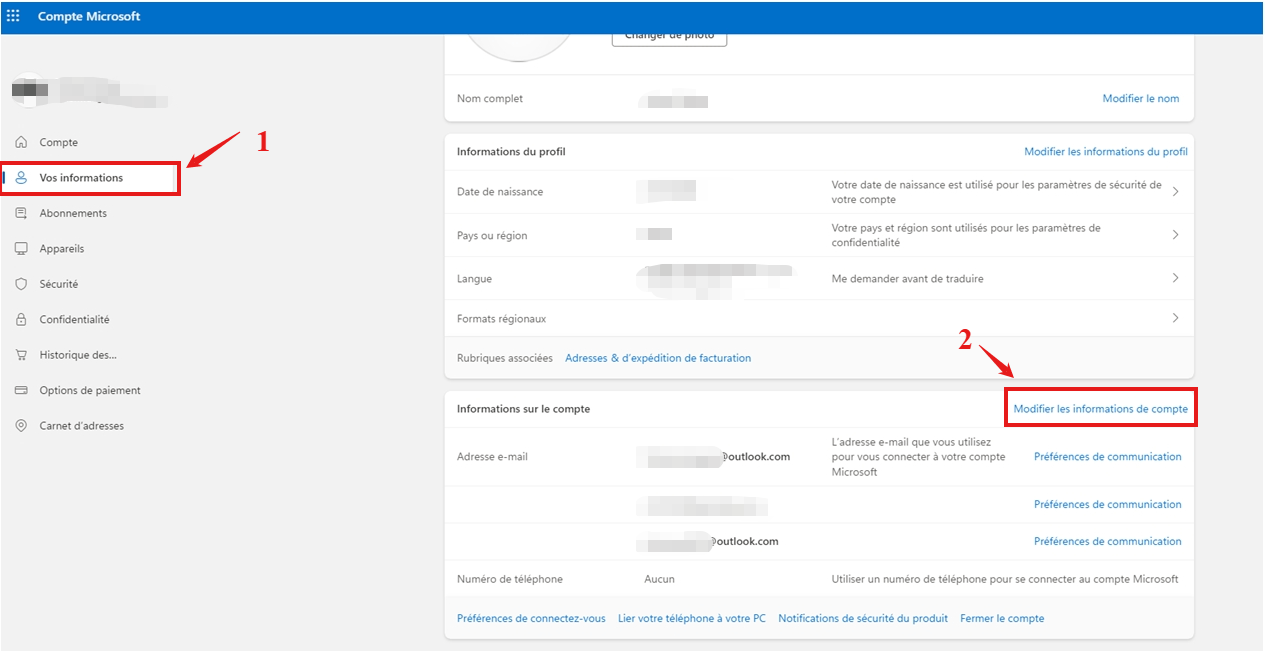Click the Formats régionaux label
Image resolution: width=1267 pixels, height=651 pixels.
[502, 319]
